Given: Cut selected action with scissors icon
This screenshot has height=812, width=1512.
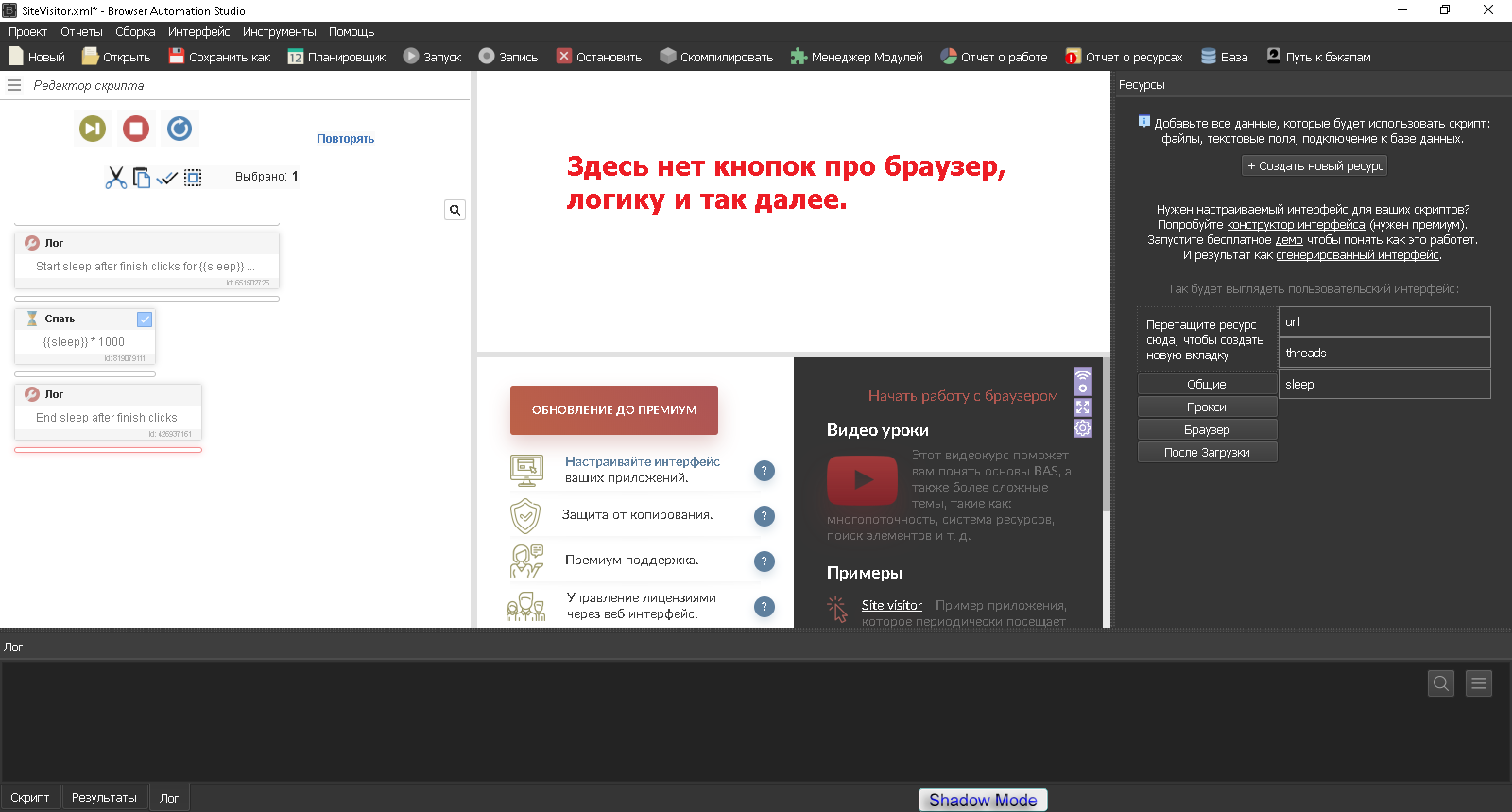Looking at the screenshot, I should click(x=116, y=178).
